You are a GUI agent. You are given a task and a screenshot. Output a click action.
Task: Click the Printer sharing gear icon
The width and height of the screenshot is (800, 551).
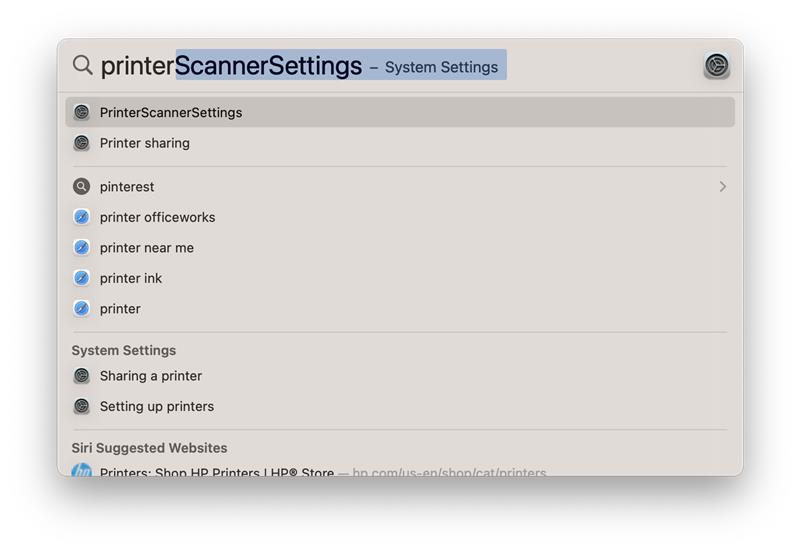coord(82,143)
